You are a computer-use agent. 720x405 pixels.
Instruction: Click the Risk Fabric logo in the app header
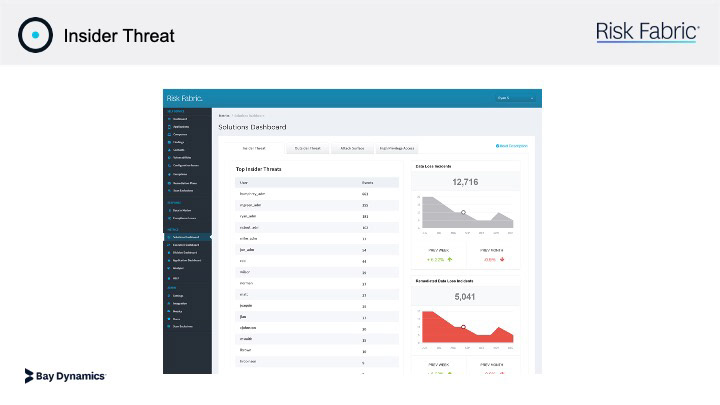point(185,98)
